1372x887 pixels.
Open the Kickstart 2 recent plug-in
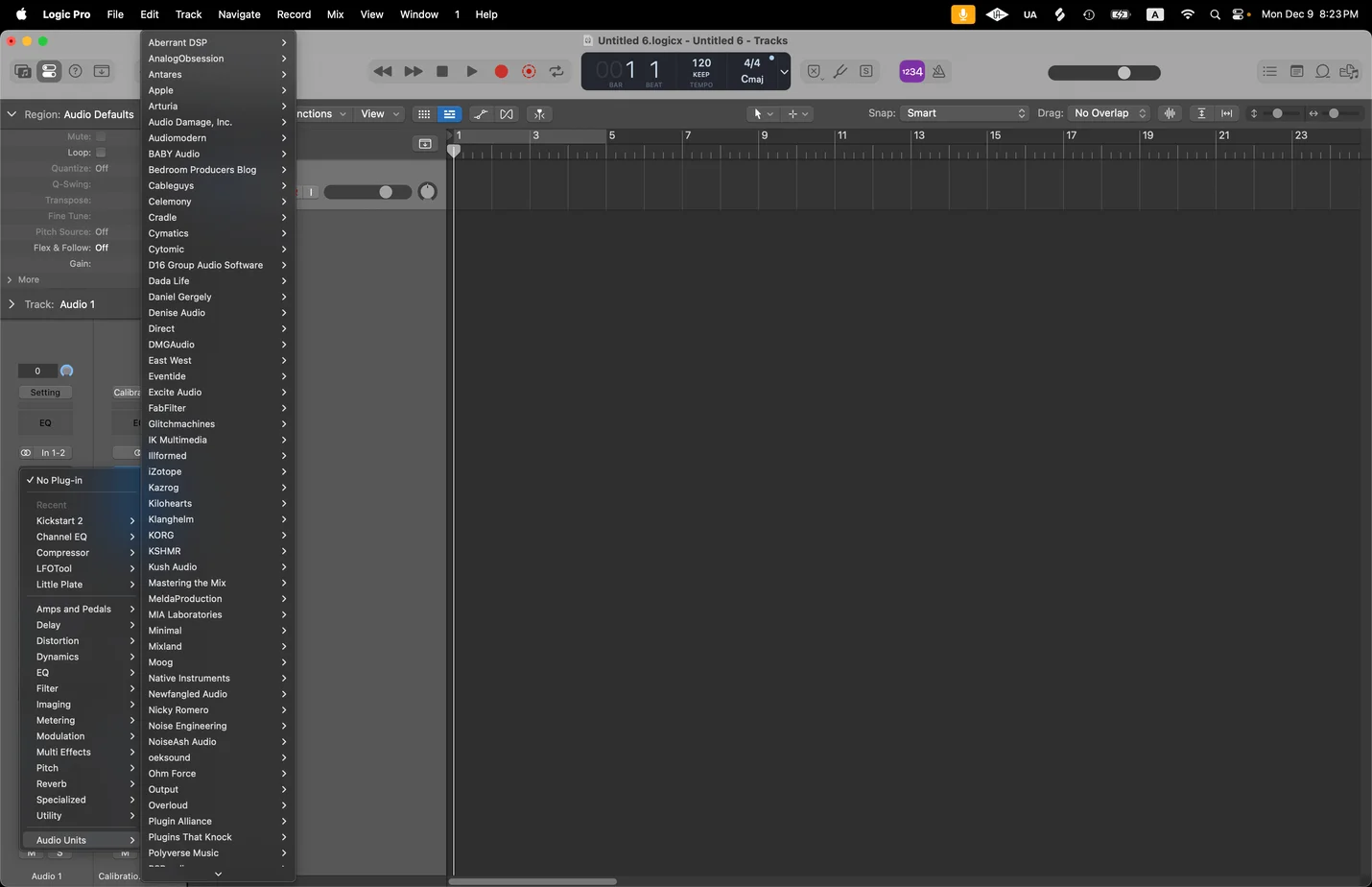pyautogui.click(x=82, y=521)
